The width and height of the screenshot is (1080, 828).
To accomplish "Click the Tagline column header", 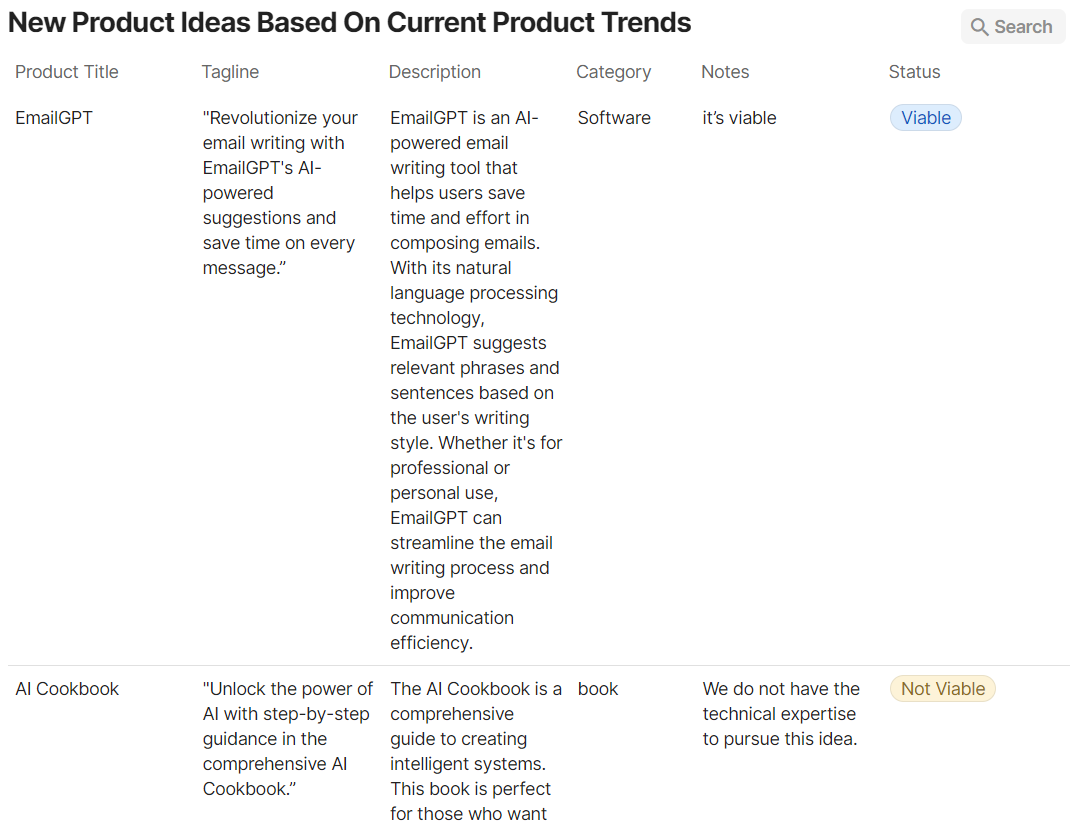I will (x=230, y=72).
